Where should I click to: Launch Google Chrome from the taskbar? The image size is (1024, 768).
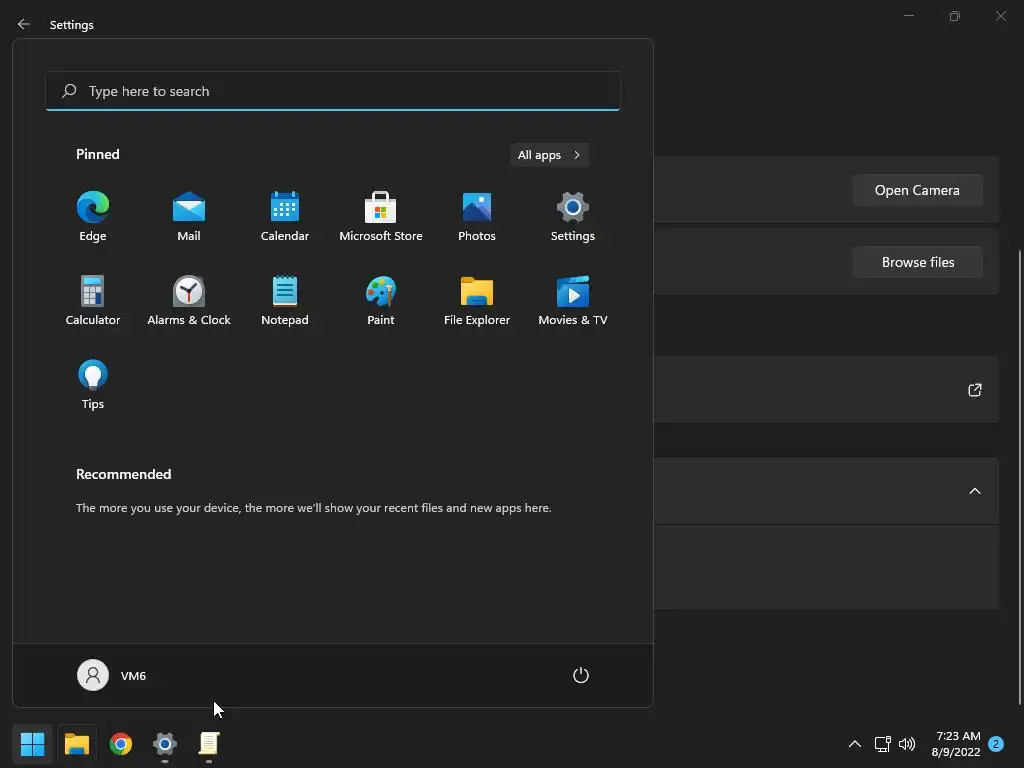[121, 743]
